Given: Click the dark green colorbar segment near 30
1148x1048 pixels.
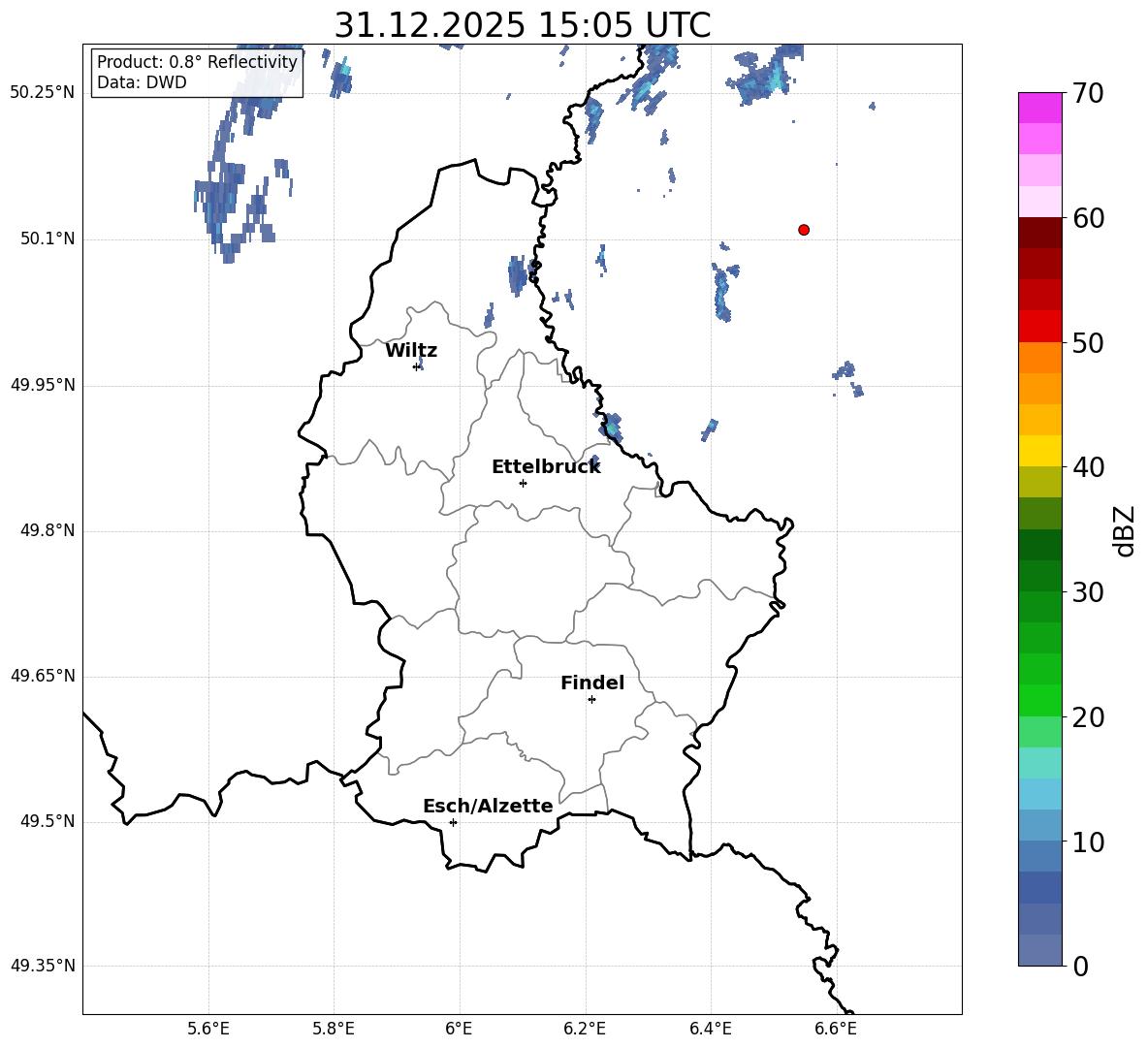Looking at the screenshot, I should point(1040,576).
